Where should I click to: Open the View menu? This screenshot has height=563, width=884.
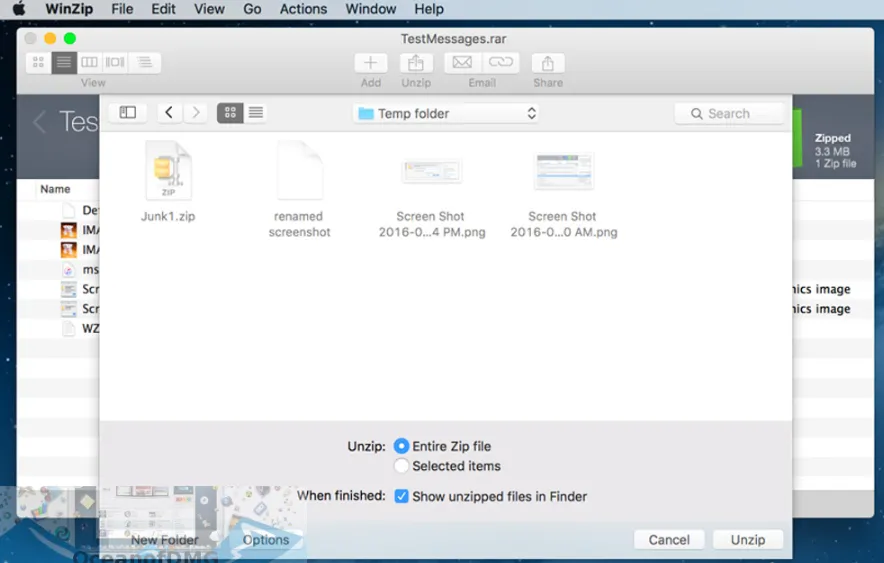coord(209,9)
